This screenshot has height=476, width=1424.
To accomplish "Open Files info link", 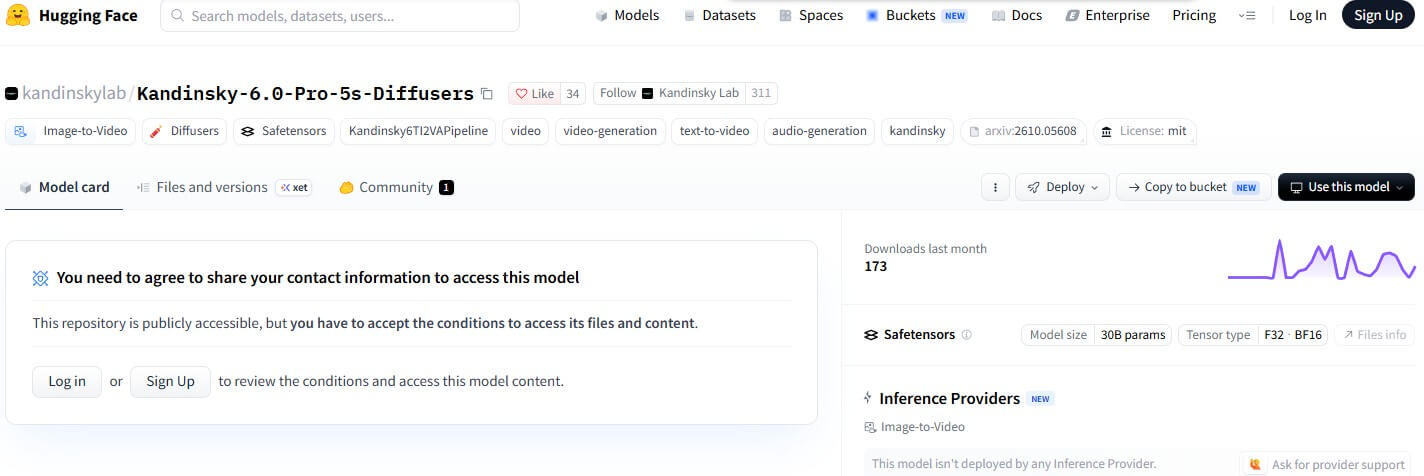I will click(x=1375, y=335).
